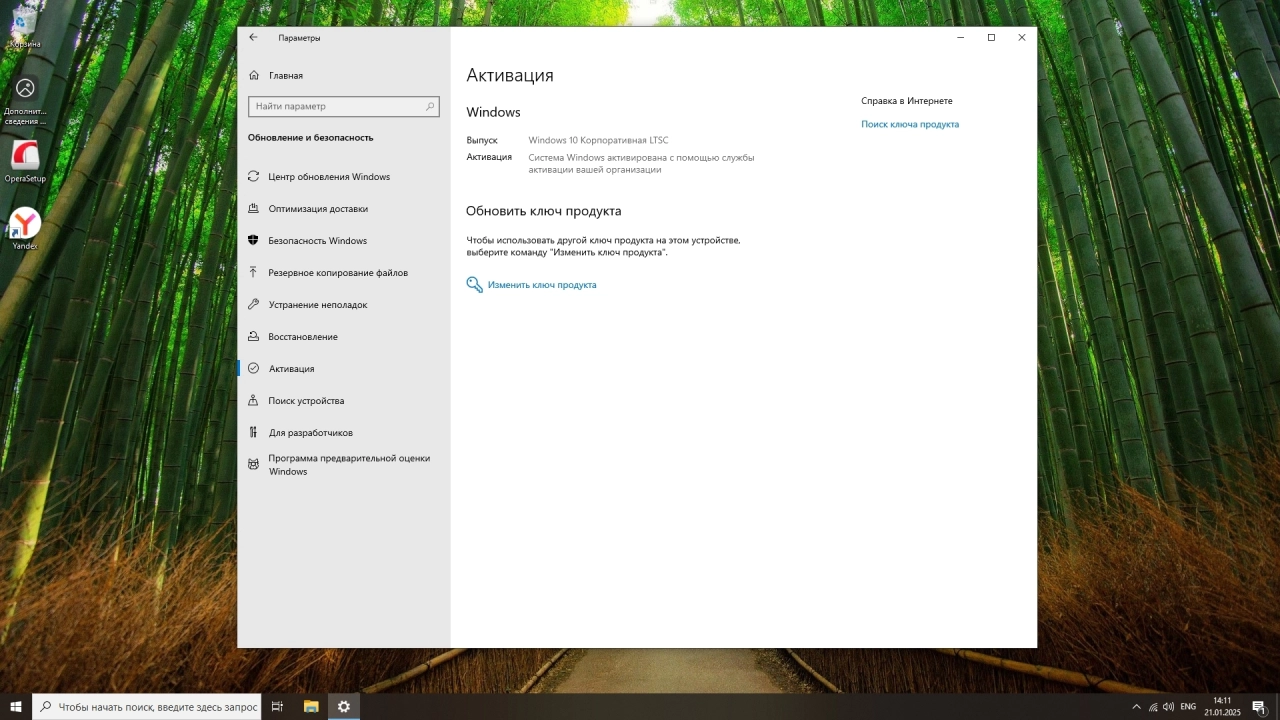The height and width of the screenshot is (720, 1280).
Task: Click the taskbar search box
Action: tap(147, 707)
